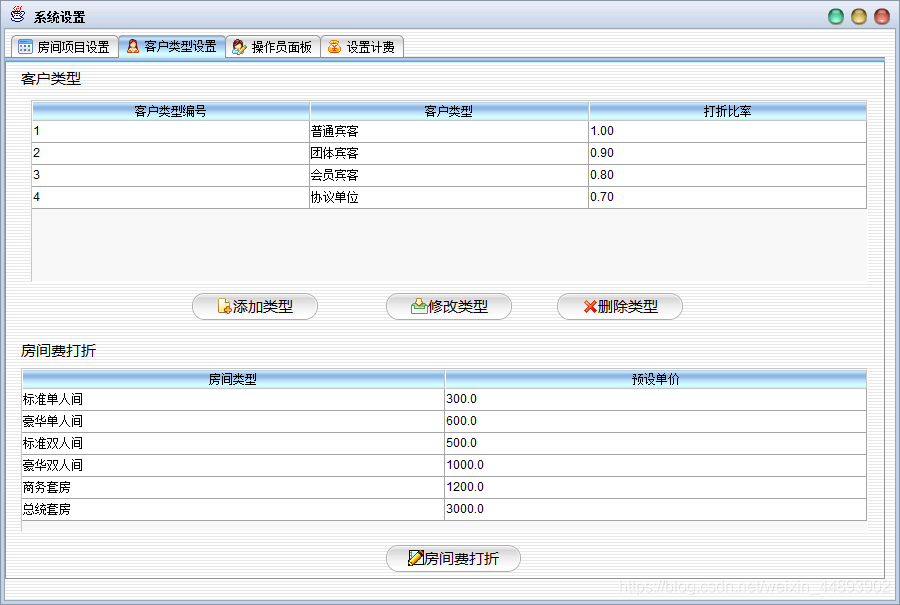
Task: Click the 客户类型 column header
Action: pyautogui.click(x=449, y=111)
